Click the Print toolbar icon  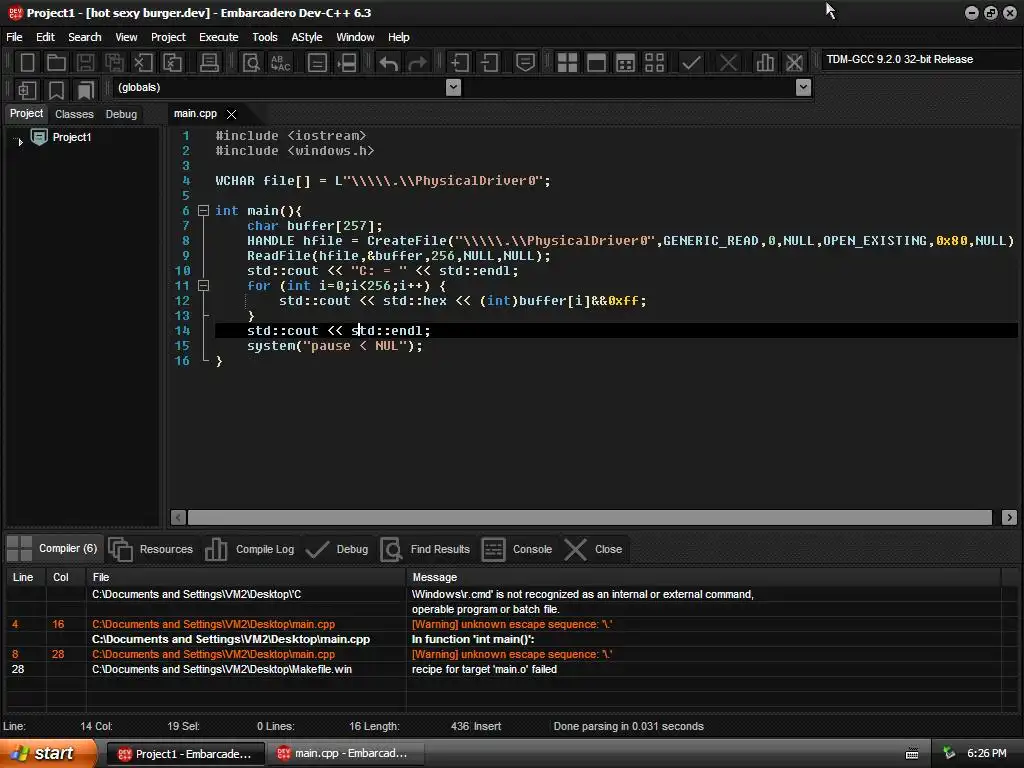click(209, 63)
